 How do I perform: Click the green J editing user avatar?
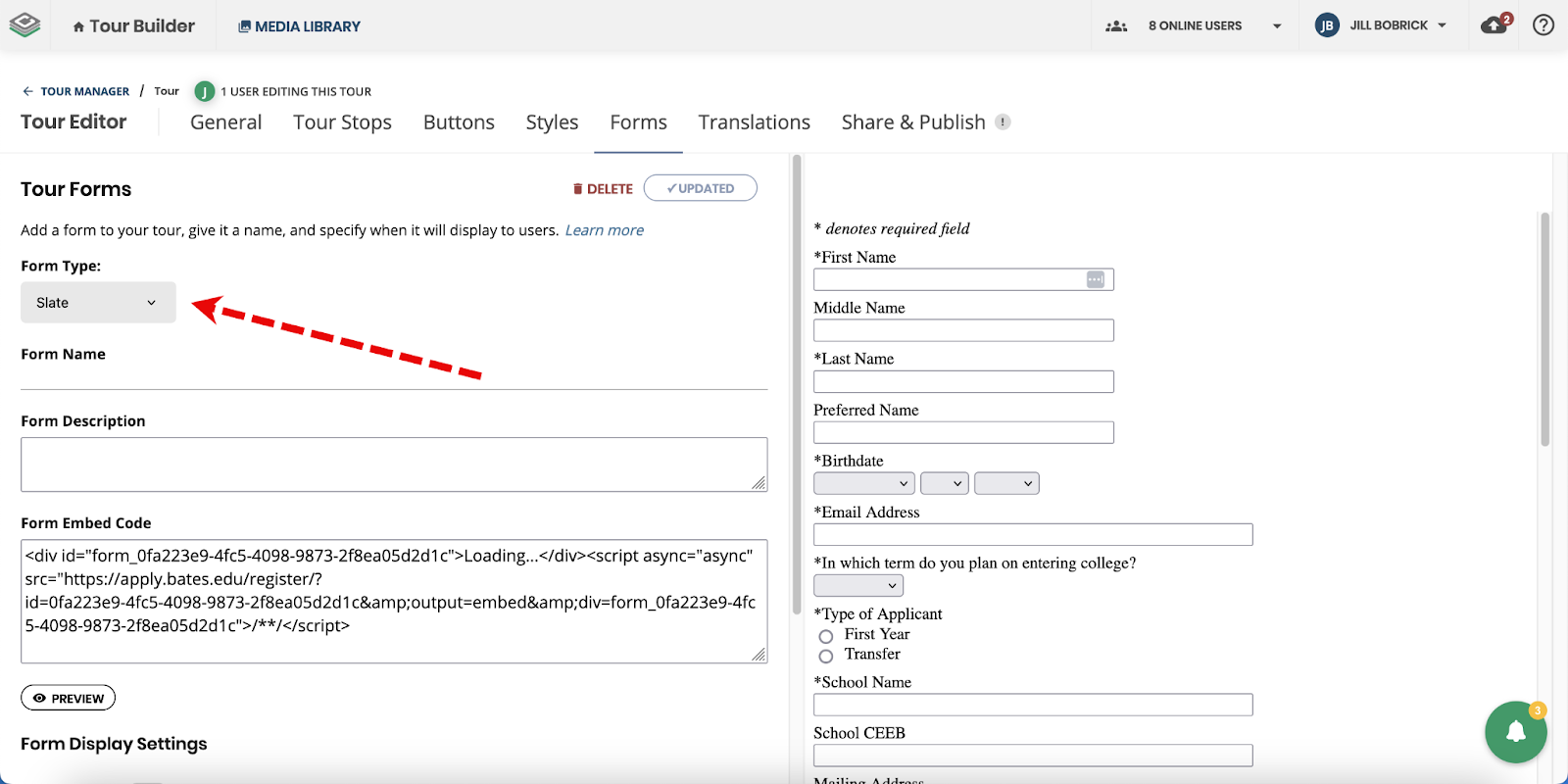(204, 91)
